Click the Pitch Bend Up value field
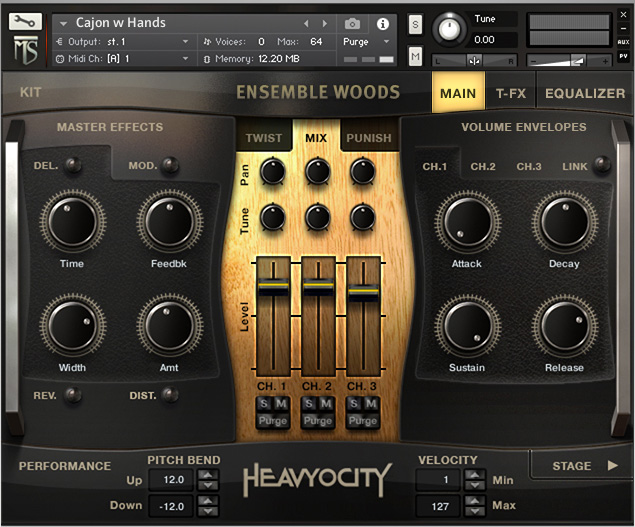Image resolution: width=635 pixels, height=527 pixels. (173, 480)
